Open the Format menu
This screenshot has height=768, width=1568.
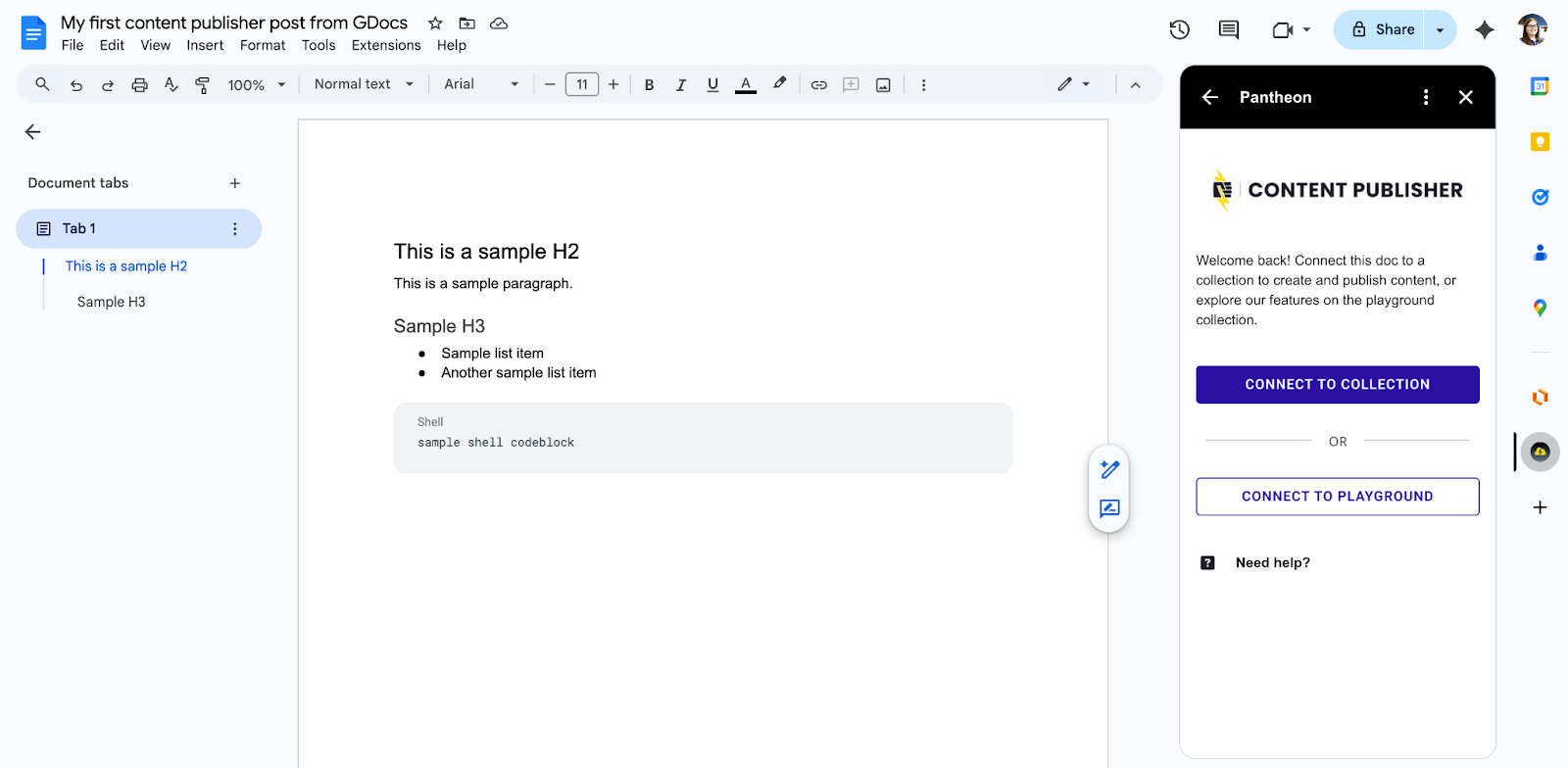263,45
